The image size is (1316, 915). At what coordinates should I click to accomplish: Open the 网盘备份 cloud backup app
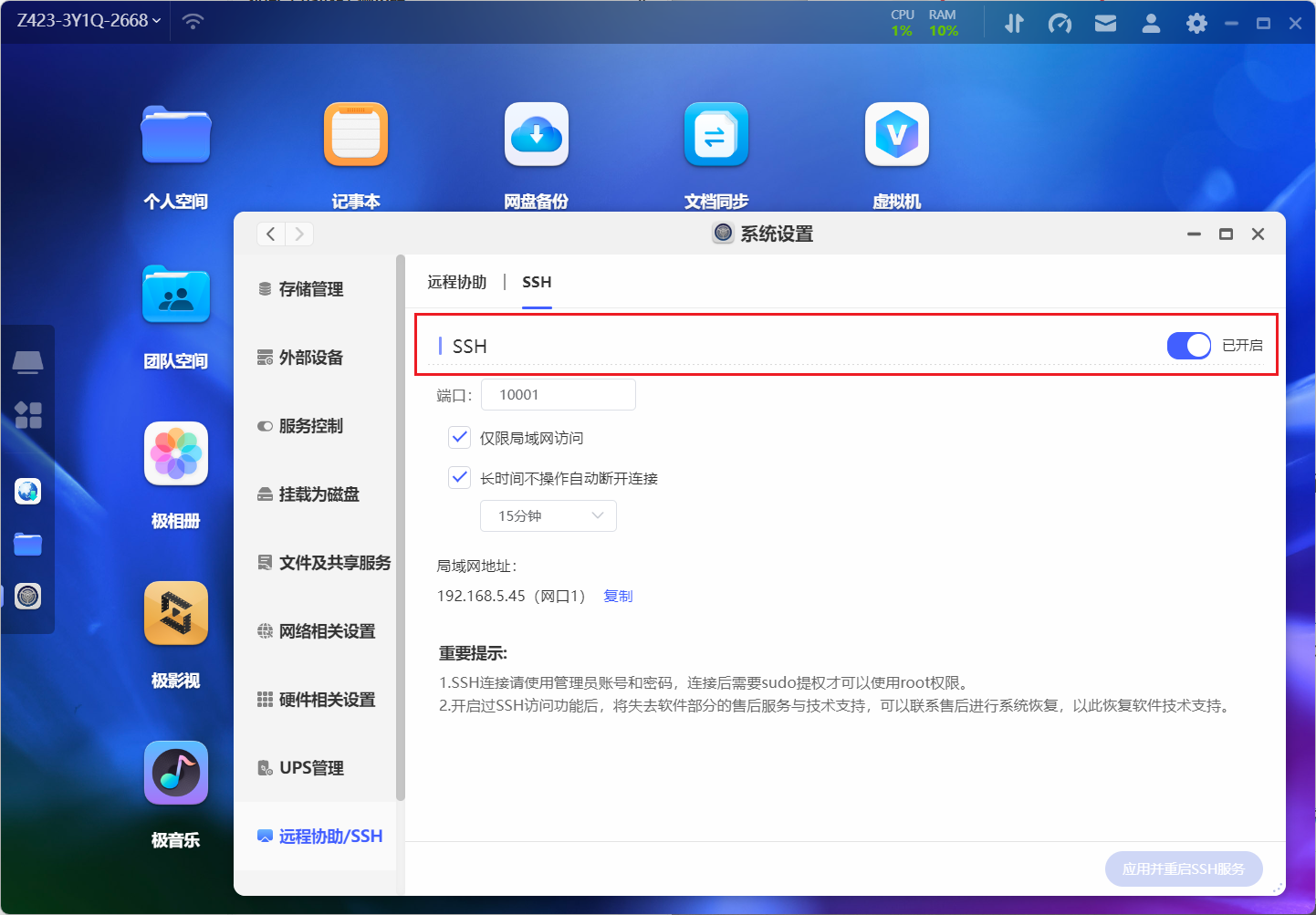tap(536, 134)
